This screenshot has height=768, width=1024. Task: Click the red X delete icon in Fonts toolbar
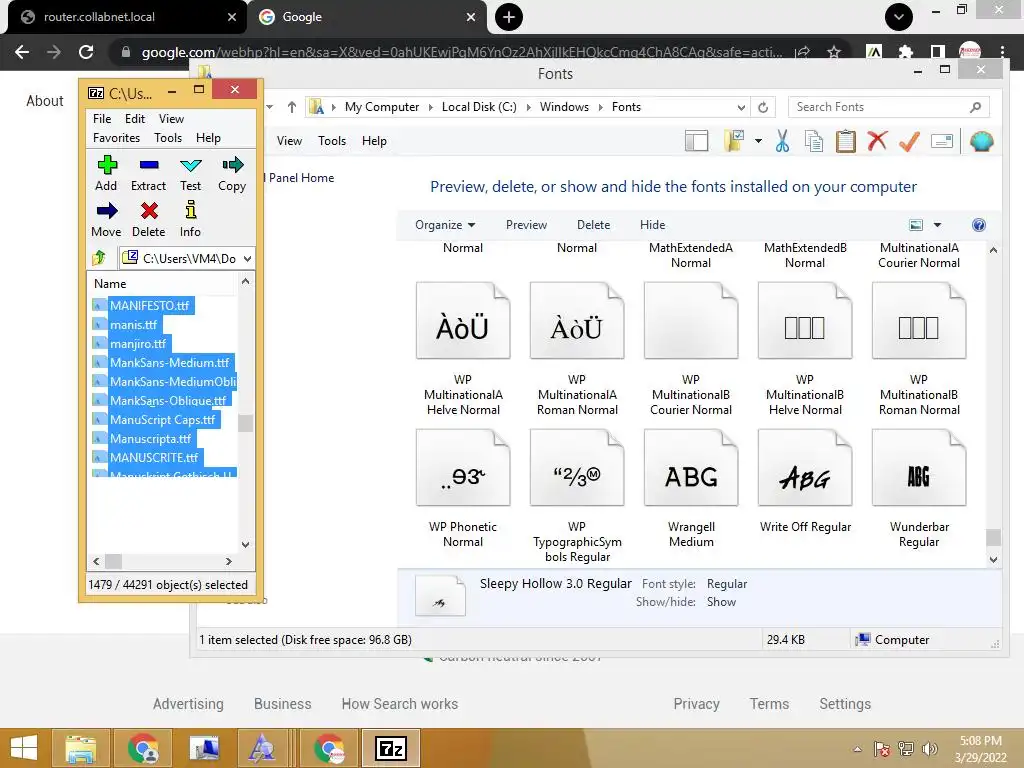(878, 140)
